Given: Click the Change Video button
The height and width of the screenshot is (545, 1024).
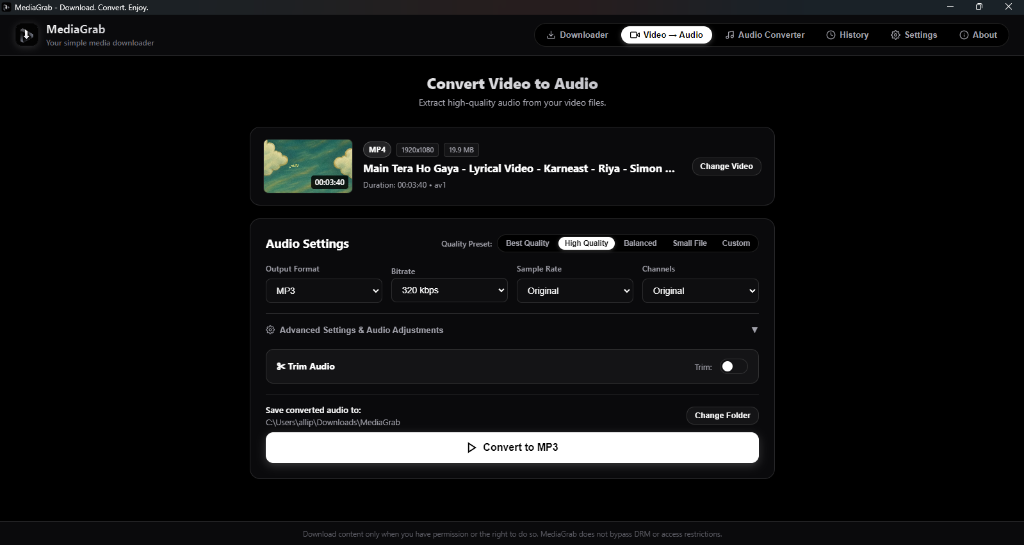Looking at the screenshot, I should point(726,166).
